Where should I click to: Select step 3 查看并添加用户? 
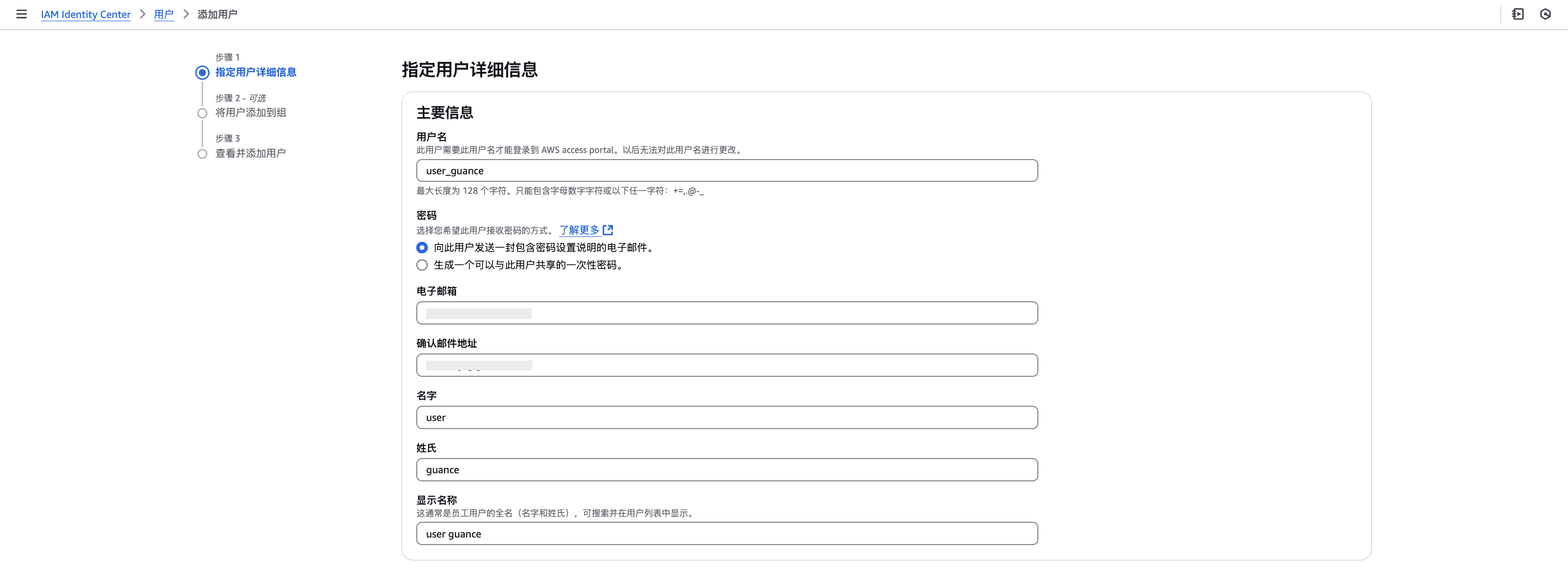251,154
